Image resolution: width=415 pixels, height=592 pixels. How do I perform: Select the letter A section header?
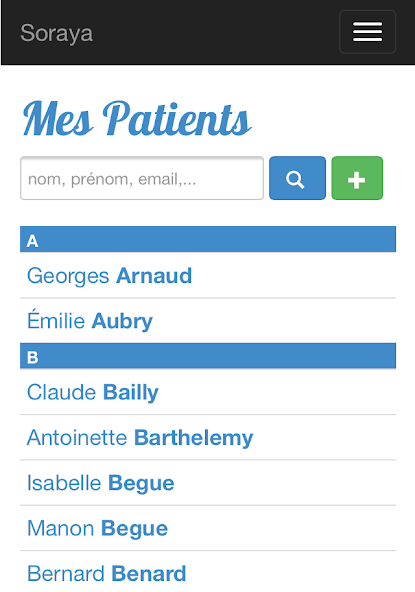tap(208, 239)
